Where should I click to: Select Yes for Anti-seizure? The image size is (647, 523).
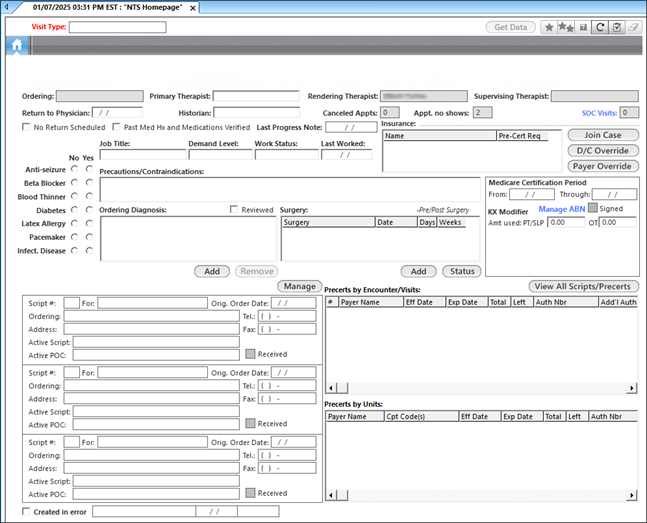coord(89,169)
